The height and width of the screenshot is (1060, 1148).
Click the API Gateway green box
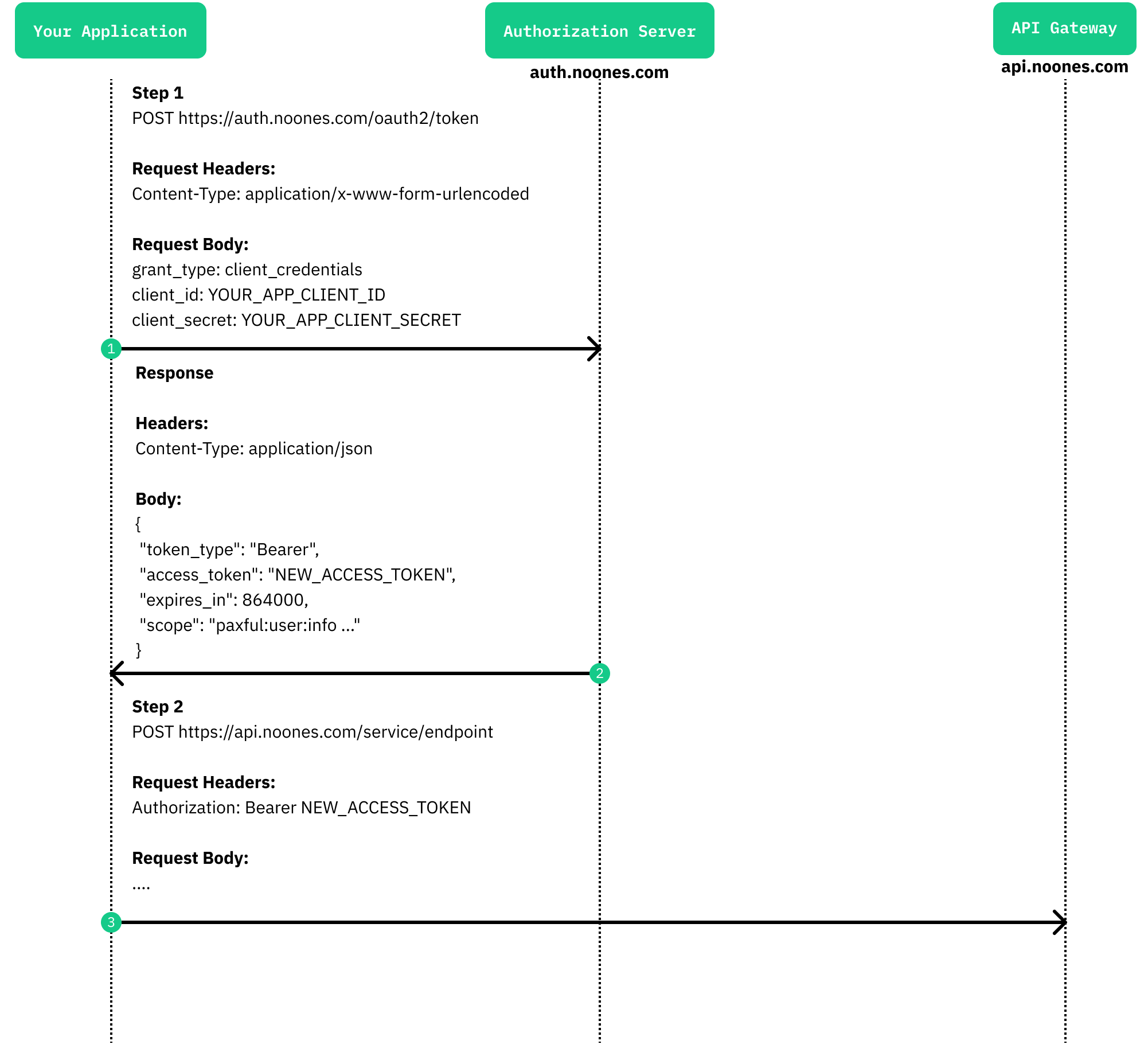click(x=1064, y=28)
